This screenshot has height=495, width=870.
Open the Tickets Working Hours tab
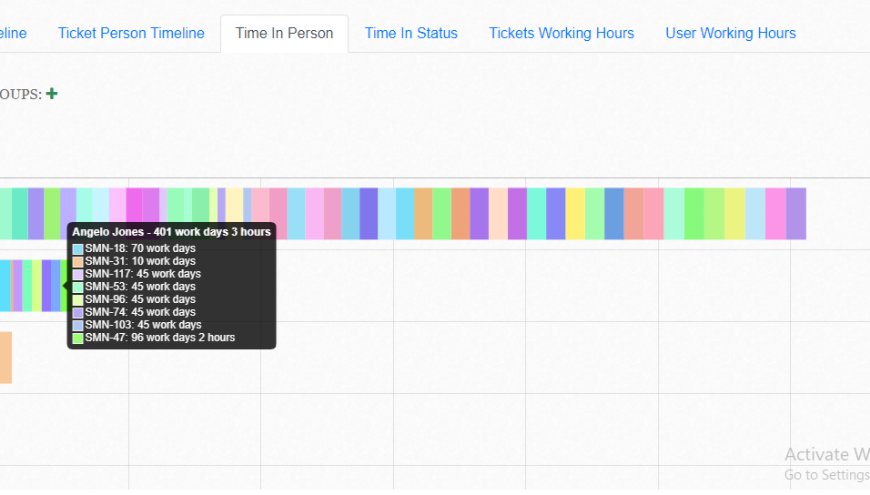tap(561, 33)
